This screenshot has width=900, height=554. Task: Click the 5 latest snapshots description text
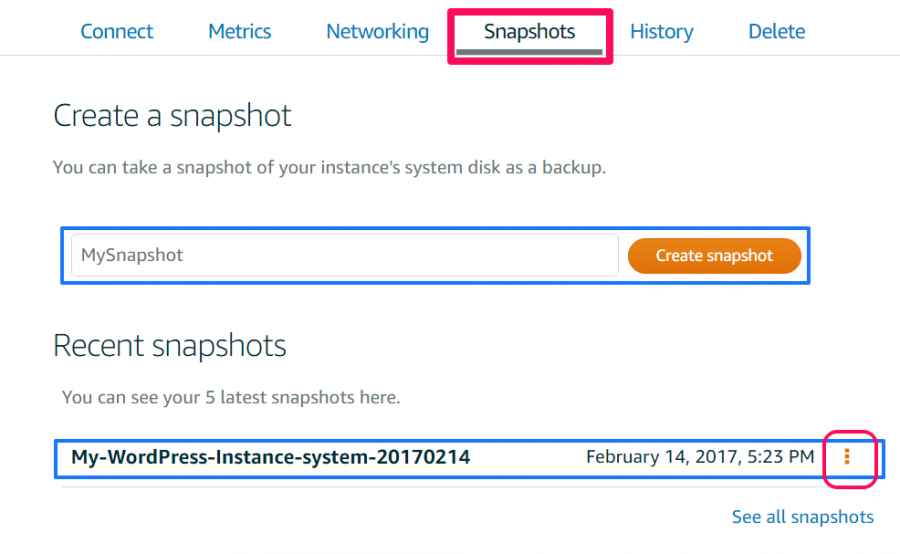coord(231,397)
